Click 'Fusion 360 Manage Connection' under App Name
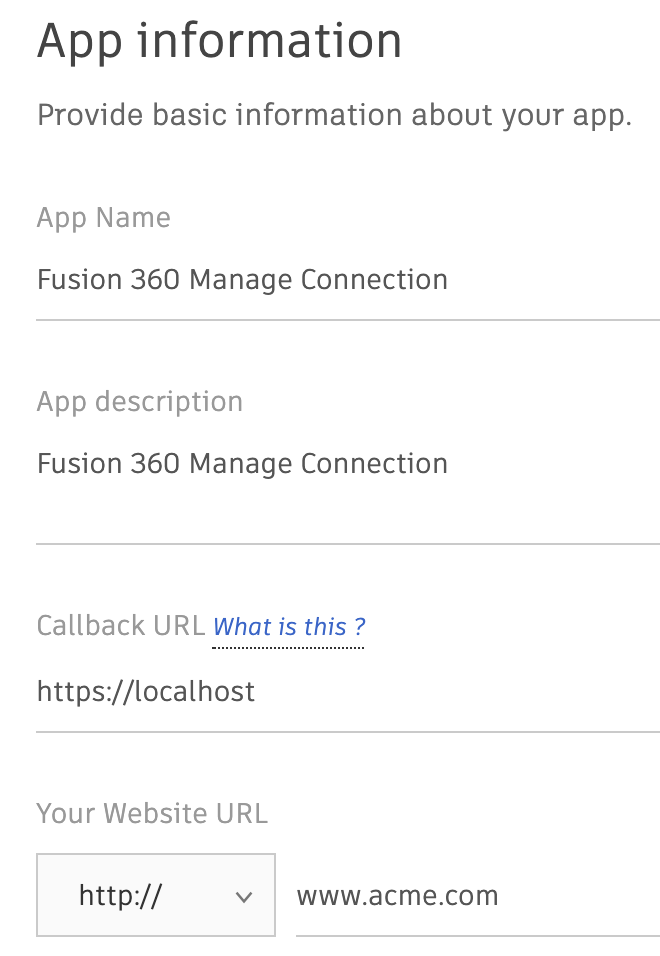This screenshot has height=956, width=660. coord(242,280)
